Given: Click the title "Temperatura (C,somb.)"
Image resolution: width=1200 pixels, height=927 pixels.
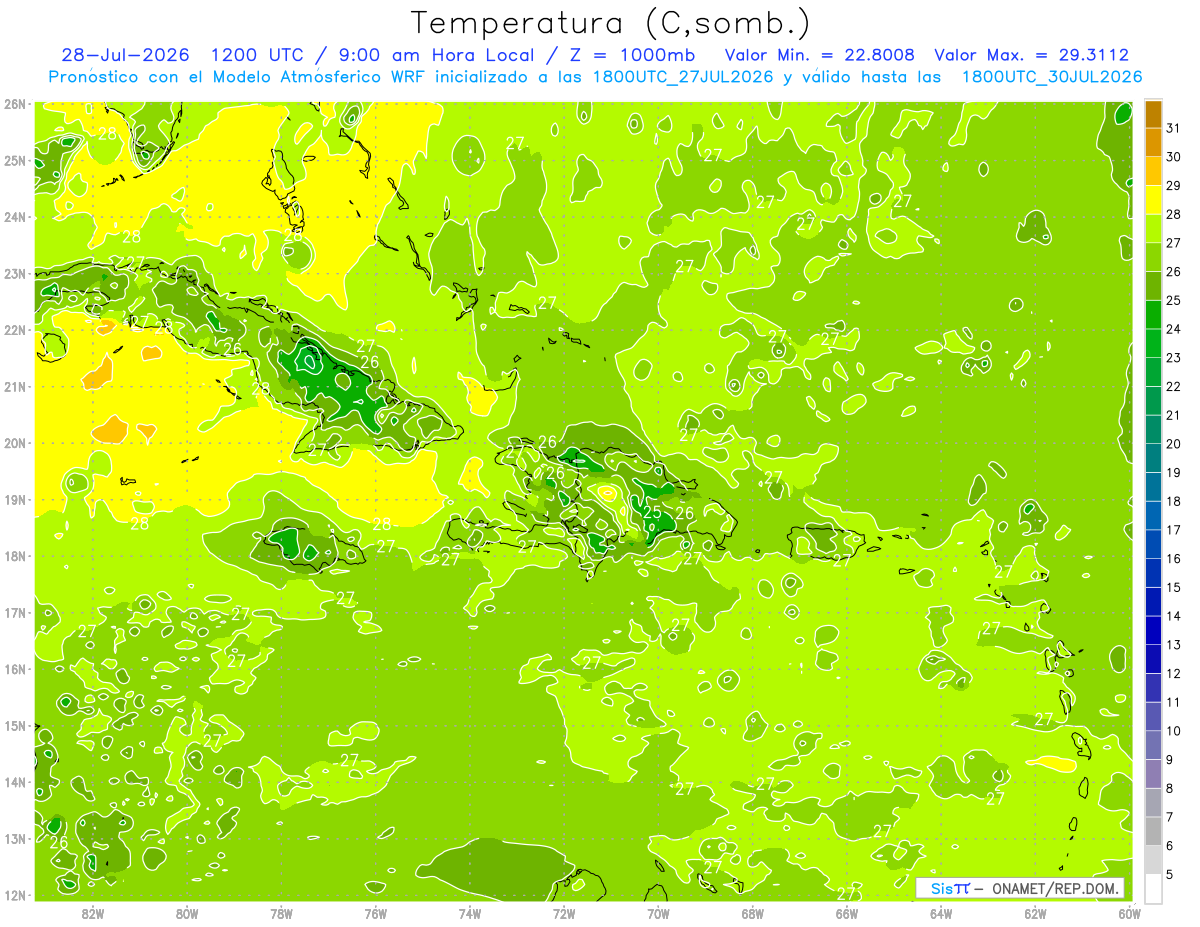Looking at the screenshot, I should (610, 23).
